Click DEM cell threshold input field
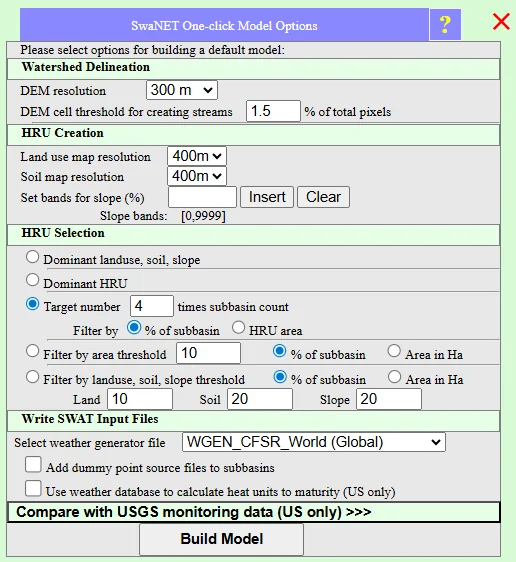Viewport: 516px width, 562px height. [273, 111]
